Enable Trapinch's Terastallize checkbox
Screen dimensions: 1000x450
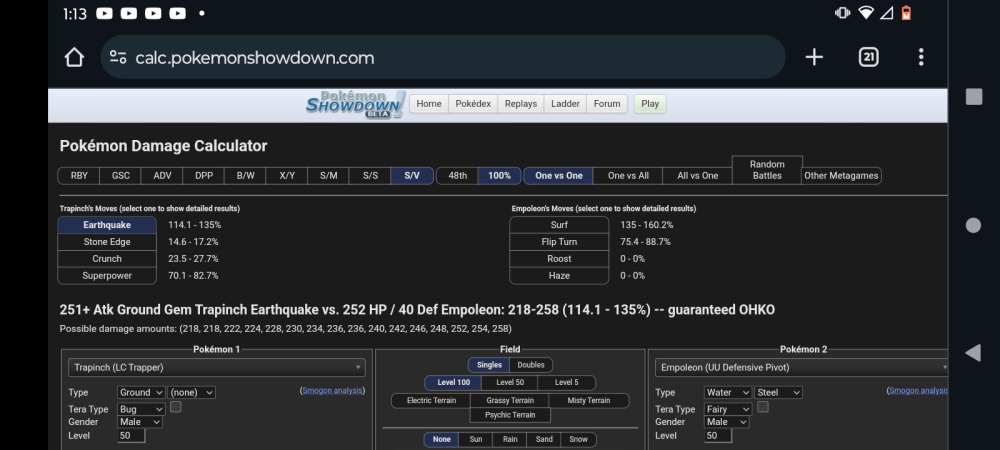point(175,407)
